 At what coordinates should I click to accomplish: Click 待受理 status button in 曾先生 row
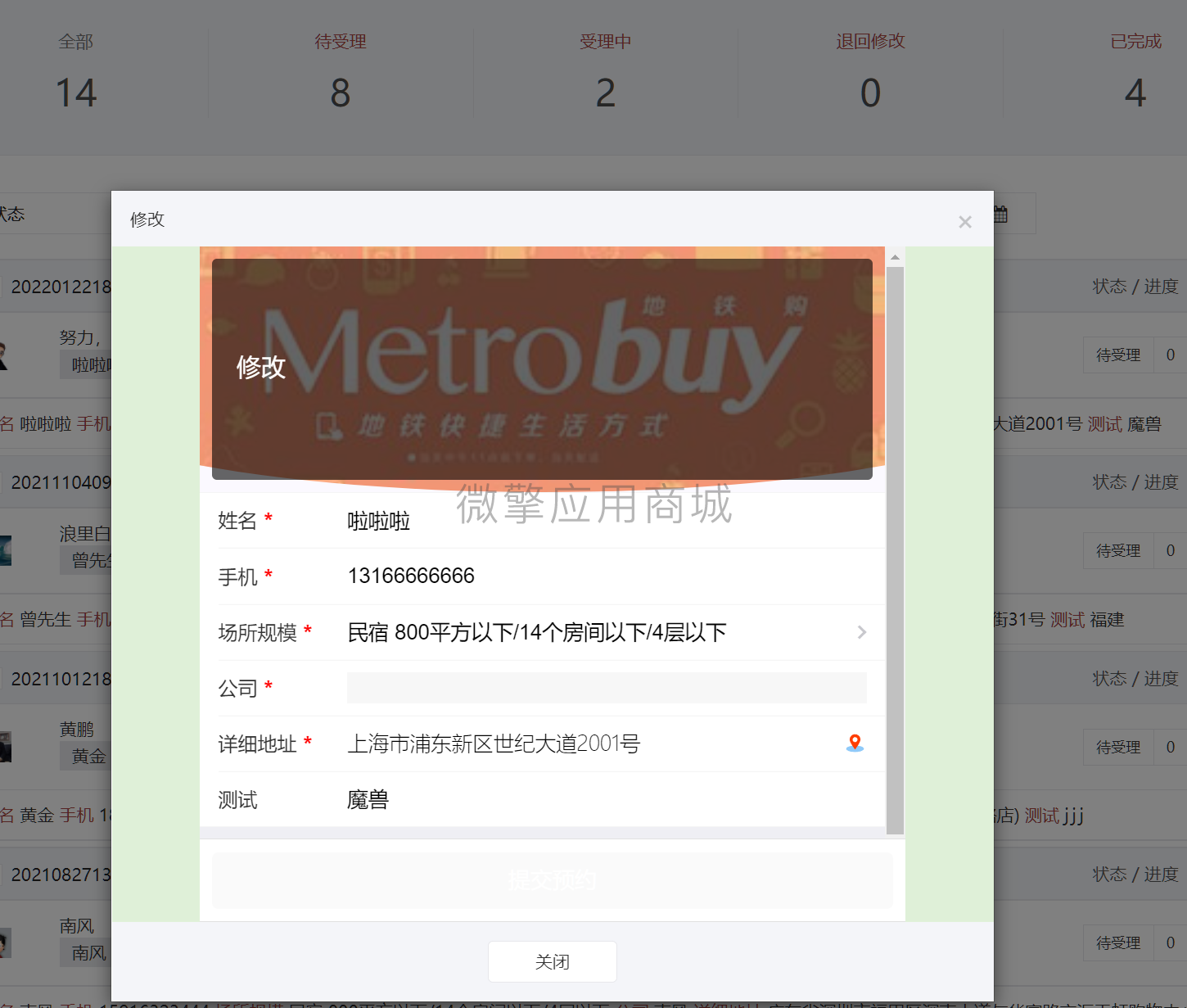tap(1118, 551)
